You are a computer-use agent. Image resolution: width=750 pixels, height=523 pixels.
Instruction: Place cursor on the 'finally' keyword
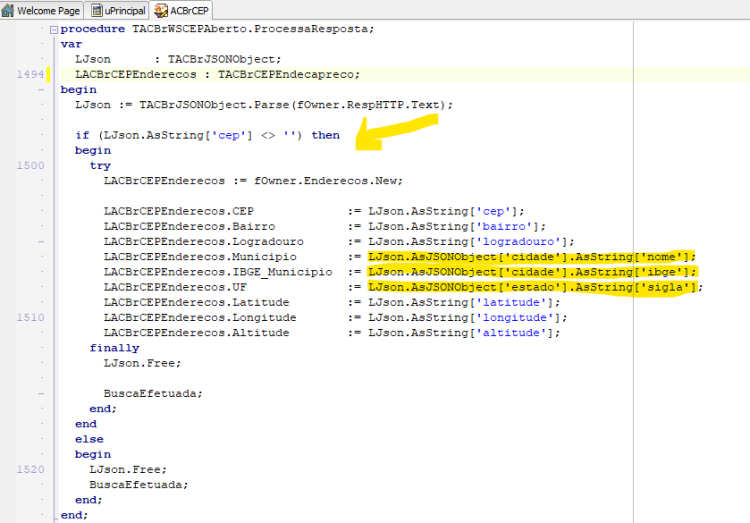click(114, 348)
